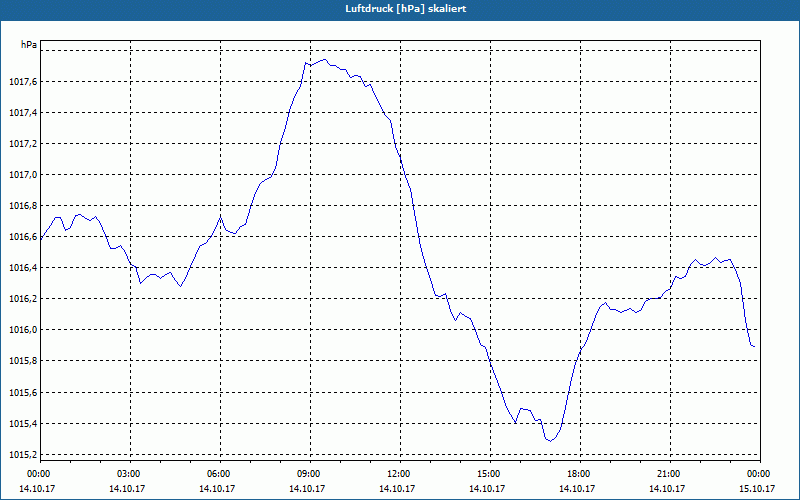Select the 1016,8 y-axis value
Image resolution: width=800 pixels, height=500 pixels.
(x=23, y=206)
